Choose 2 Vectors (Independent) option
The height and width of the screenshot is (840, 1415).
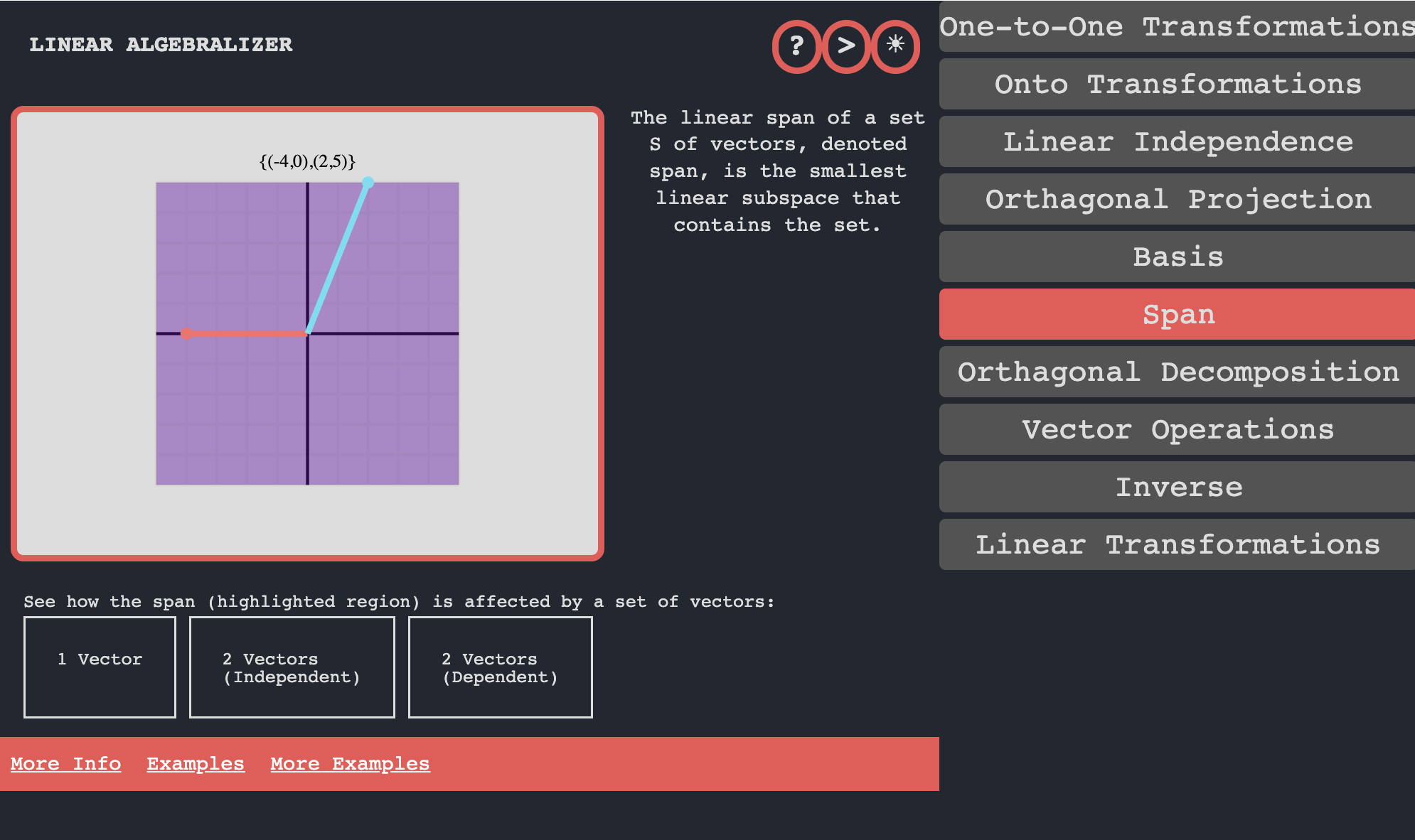point(292,667)
